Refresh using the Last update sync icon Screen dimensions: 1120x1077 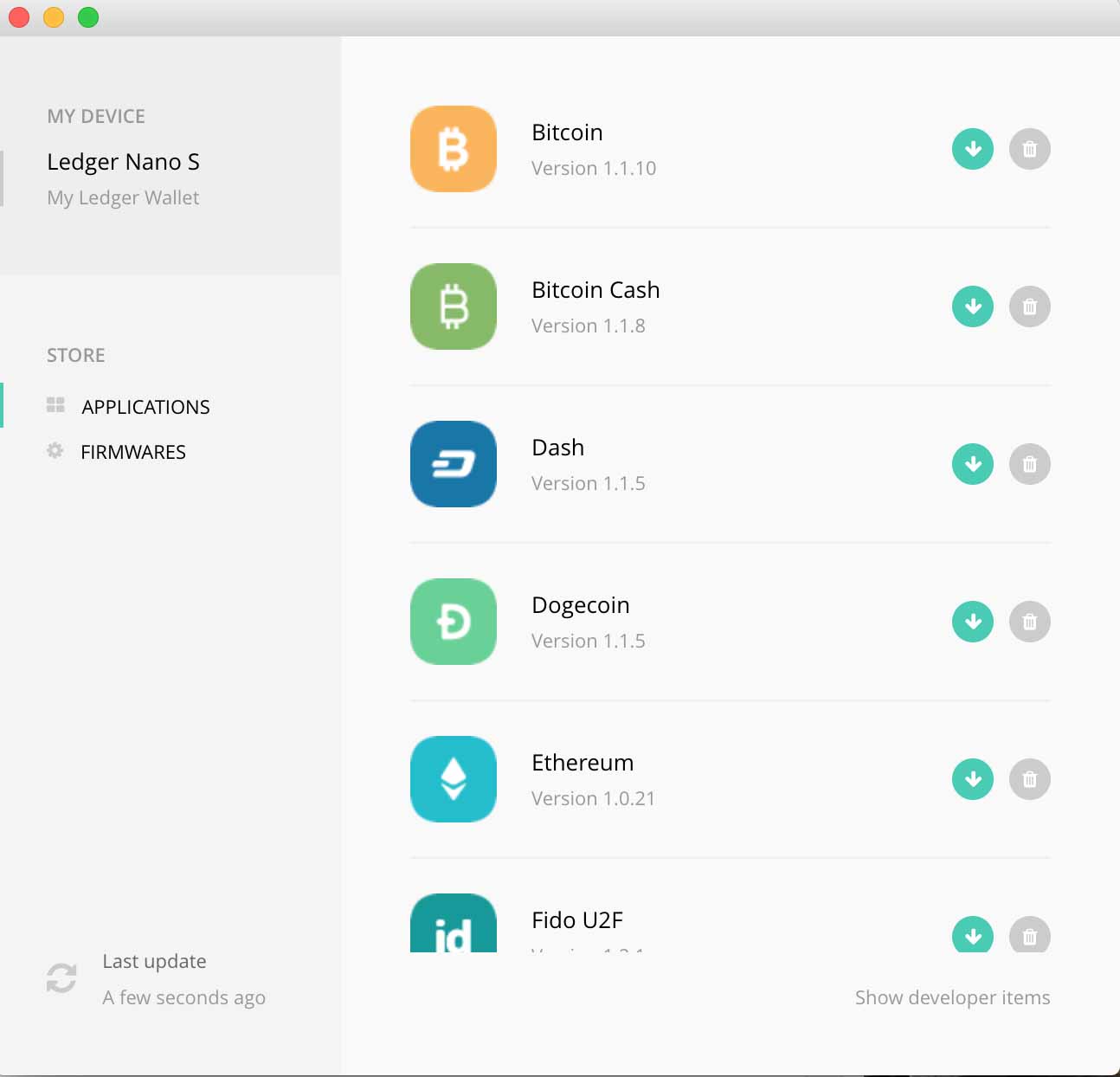61,978
